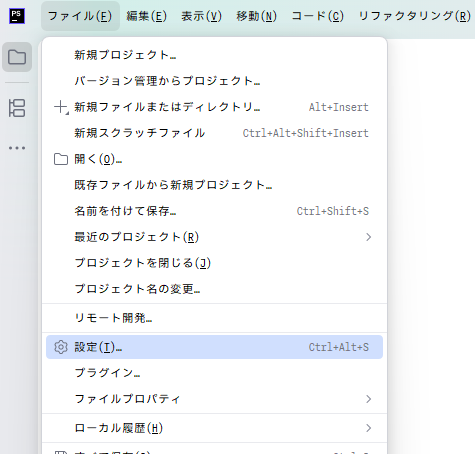Click the PhpStorm PS logo icon

point(17,16)
